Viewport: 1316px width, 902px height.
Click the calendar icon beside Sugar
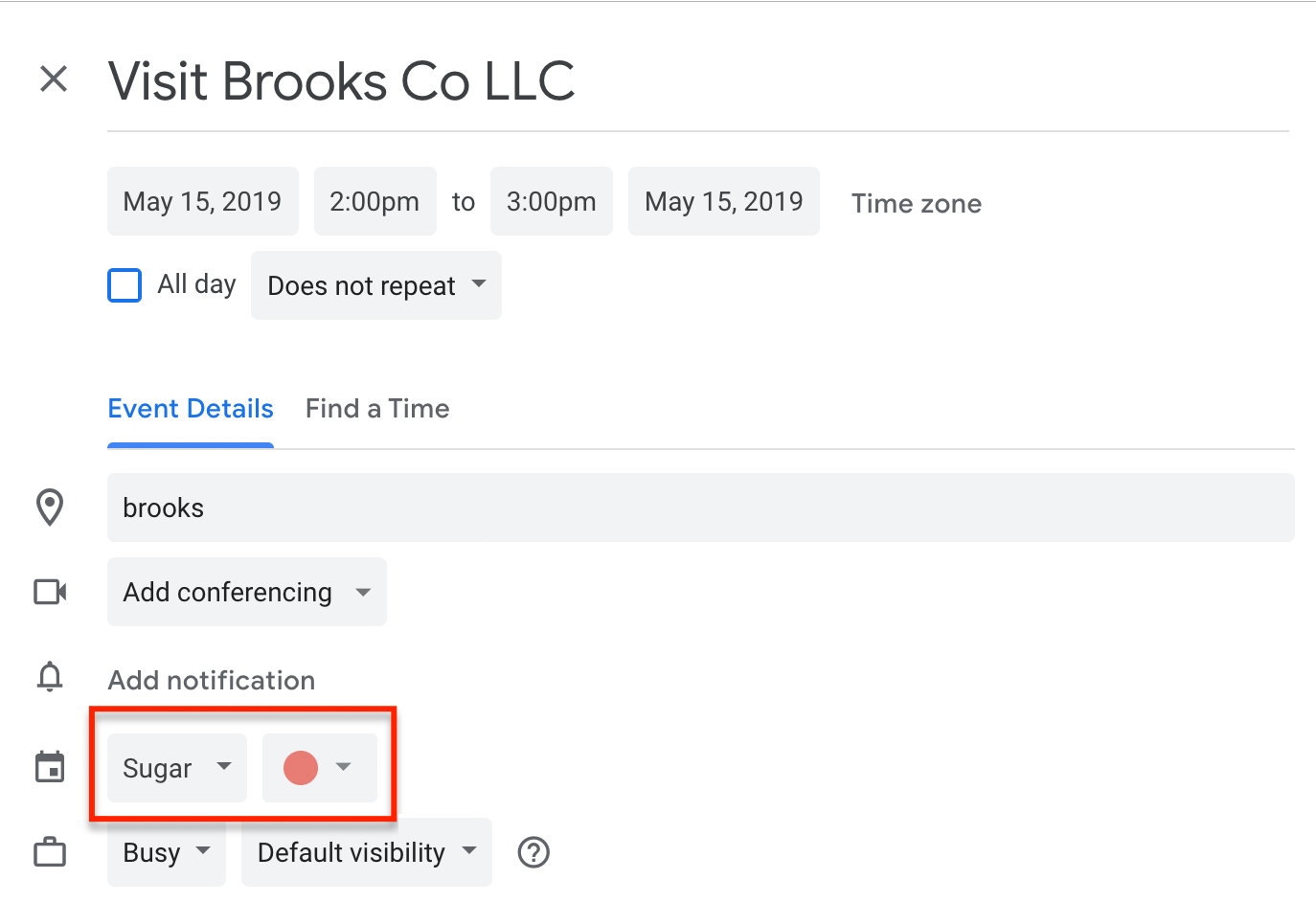pyautogui.click(x=50, y=767)
